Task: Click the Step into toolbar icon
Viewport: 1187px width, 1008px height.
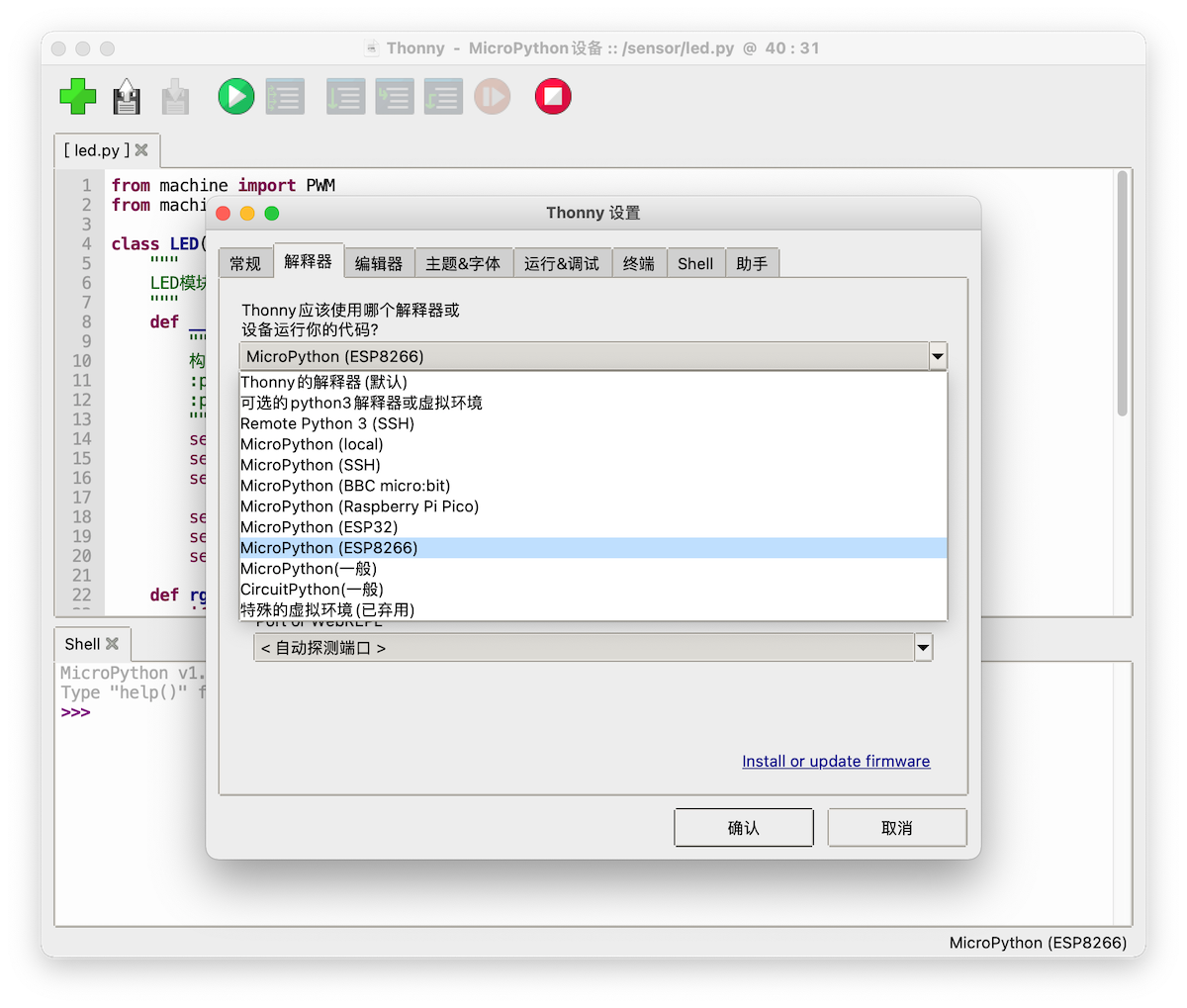Action: coord(394,97)
